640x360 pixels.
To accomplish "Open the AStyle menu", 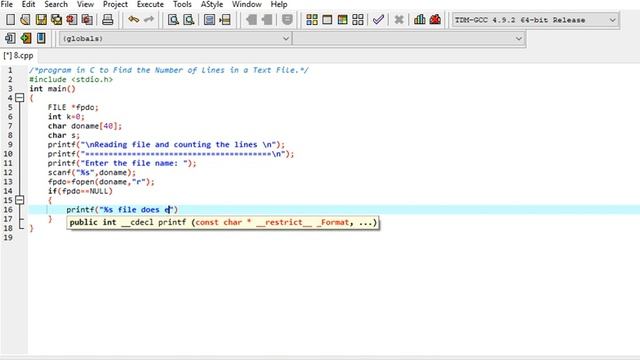I will click(x=212, y=4).
